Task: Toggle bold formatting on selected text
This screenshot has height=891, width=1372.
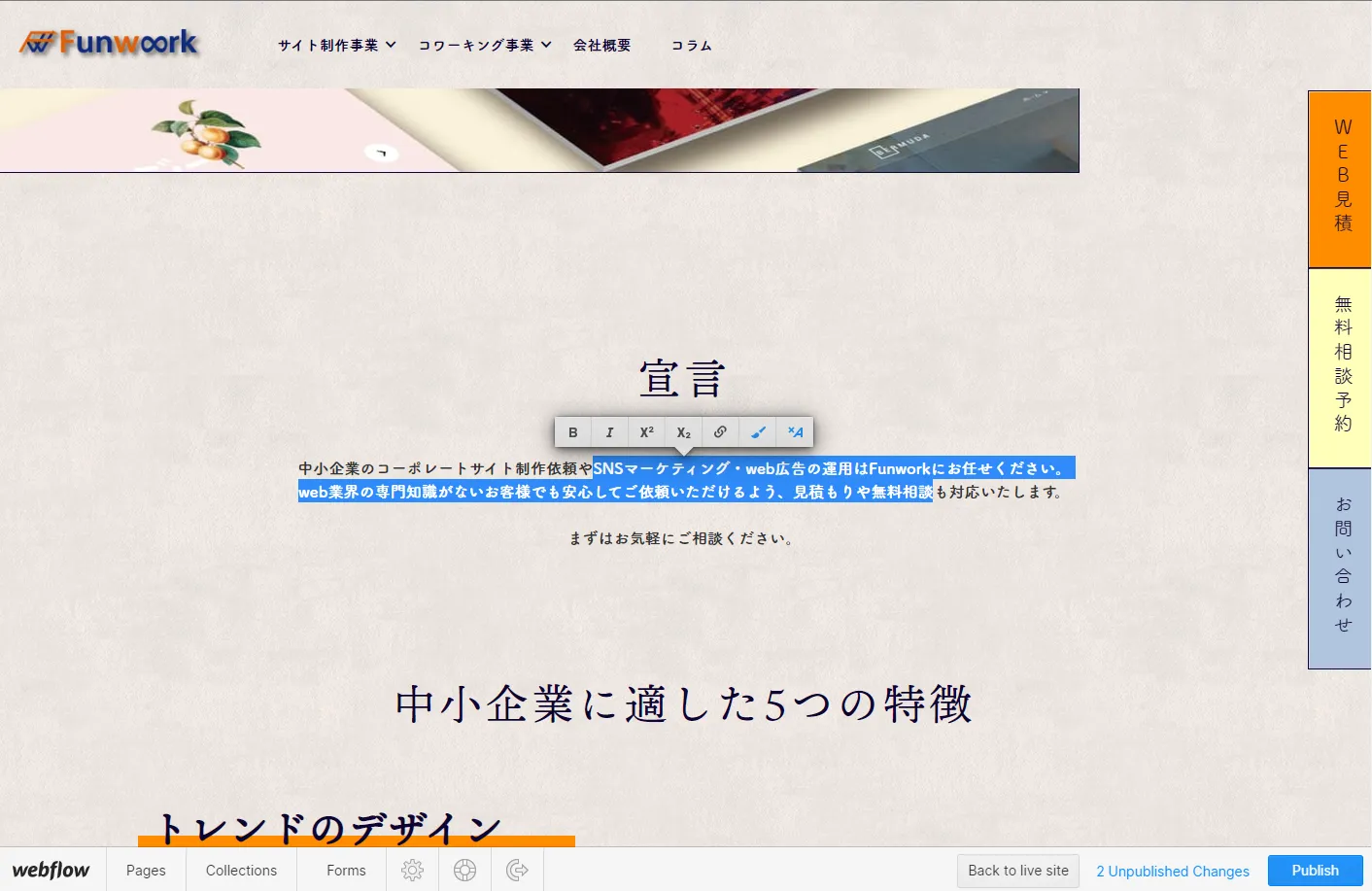Action: 572,431
